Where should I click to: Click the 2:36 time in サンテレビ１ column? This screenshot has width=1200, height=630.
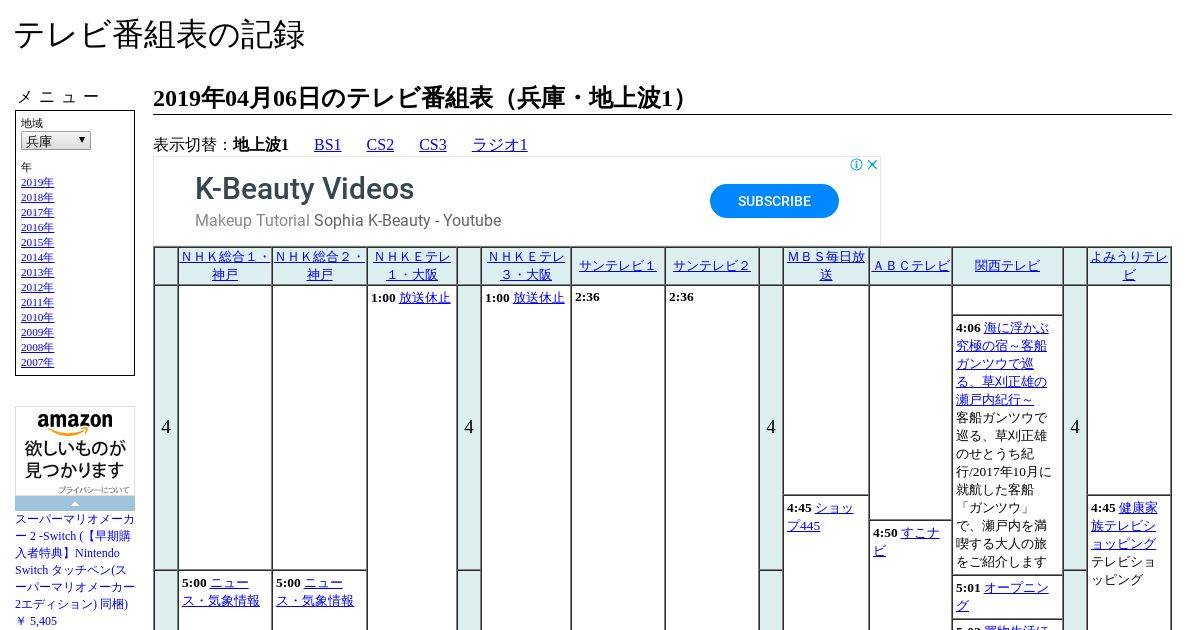(587, 297)
